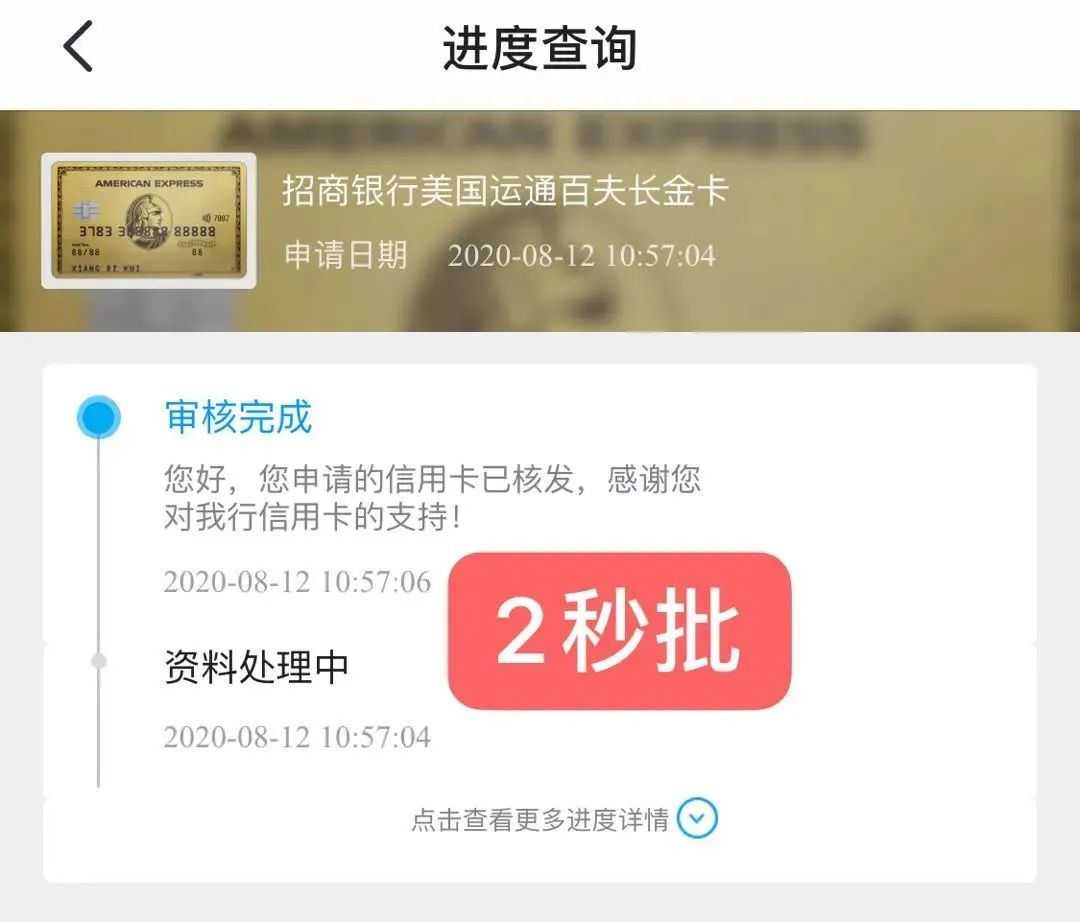
Task: Tap the red 2秒批 badge
Action: [619, 631]
